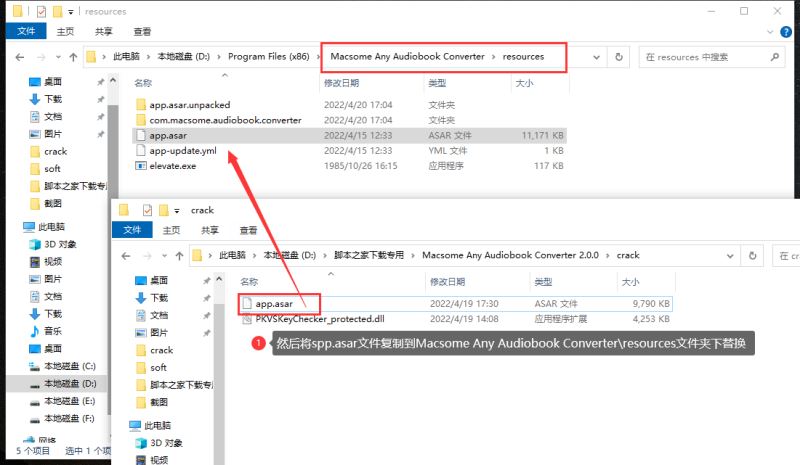Open 下载 quick access in left sidebar
This screenshot has height=465, width=800.
[53, 99]
